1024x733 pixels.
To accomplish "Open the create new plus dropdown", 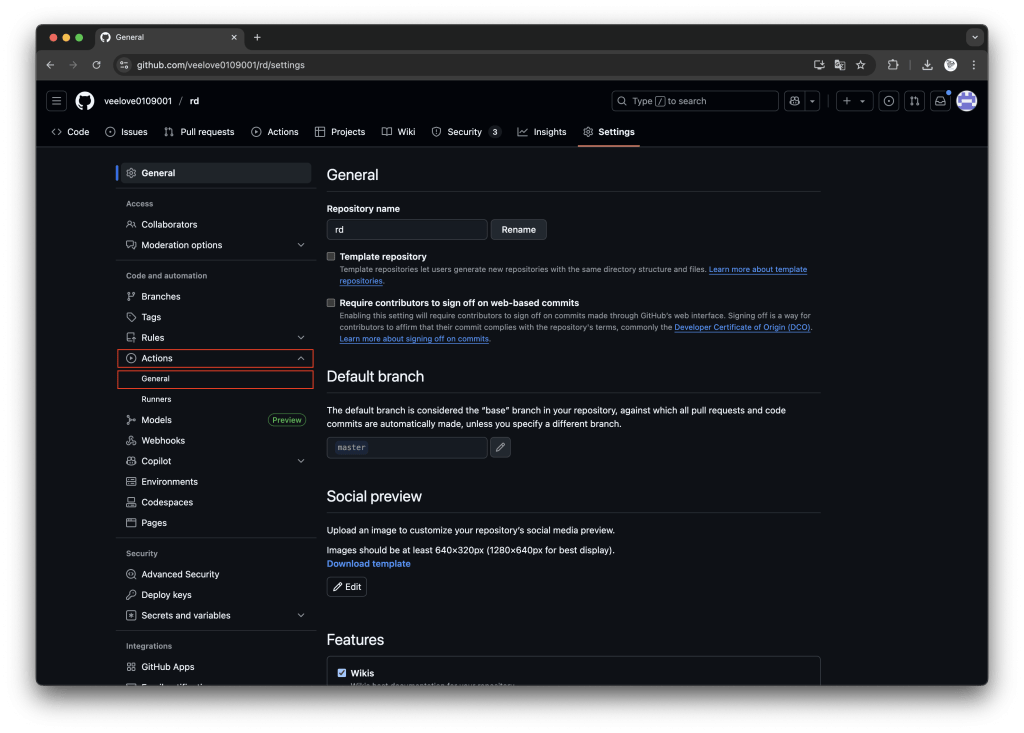I will pyautogui.click(x=853, y=101).
